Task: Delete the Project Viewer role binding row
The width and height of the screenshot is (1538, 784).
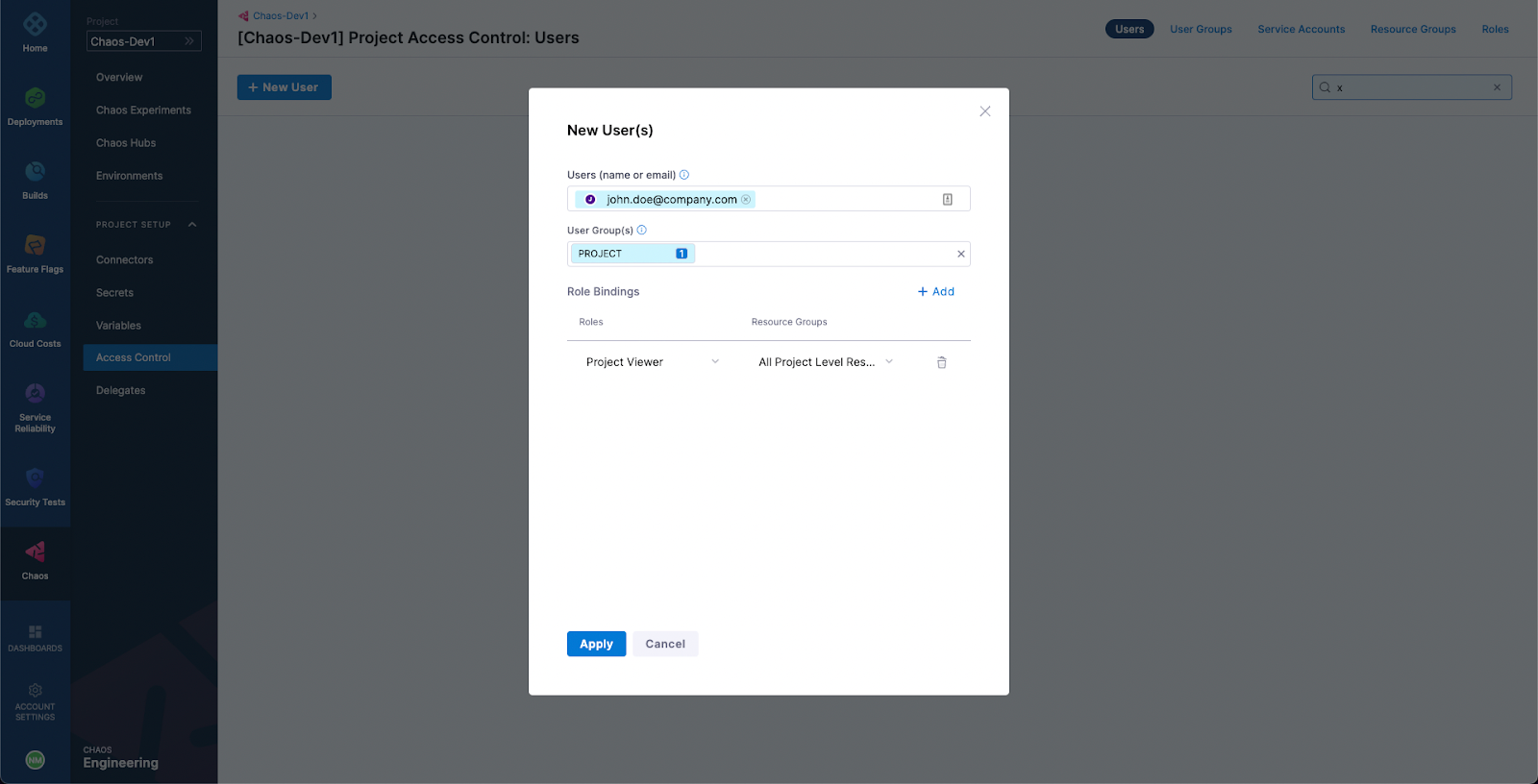Action: tap(942, 362)
